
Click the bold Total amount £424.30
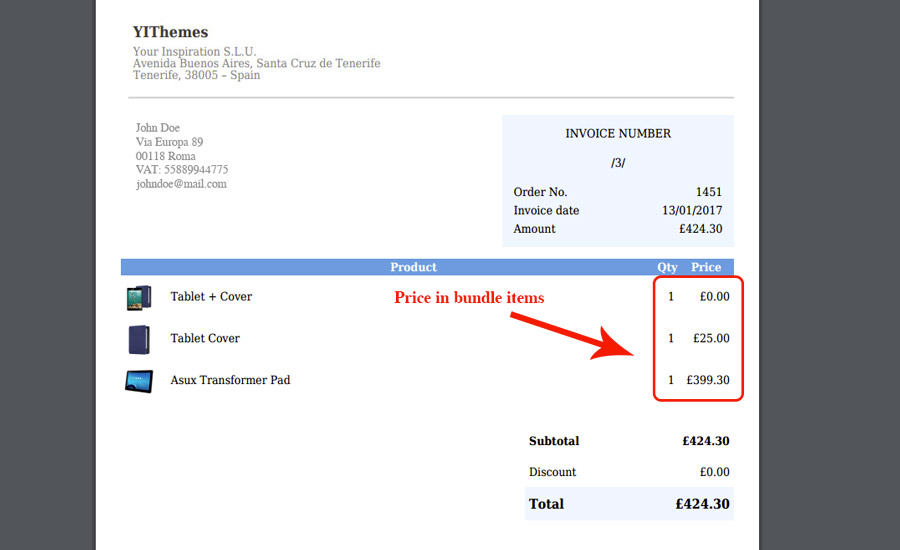[x=703, y=504]
